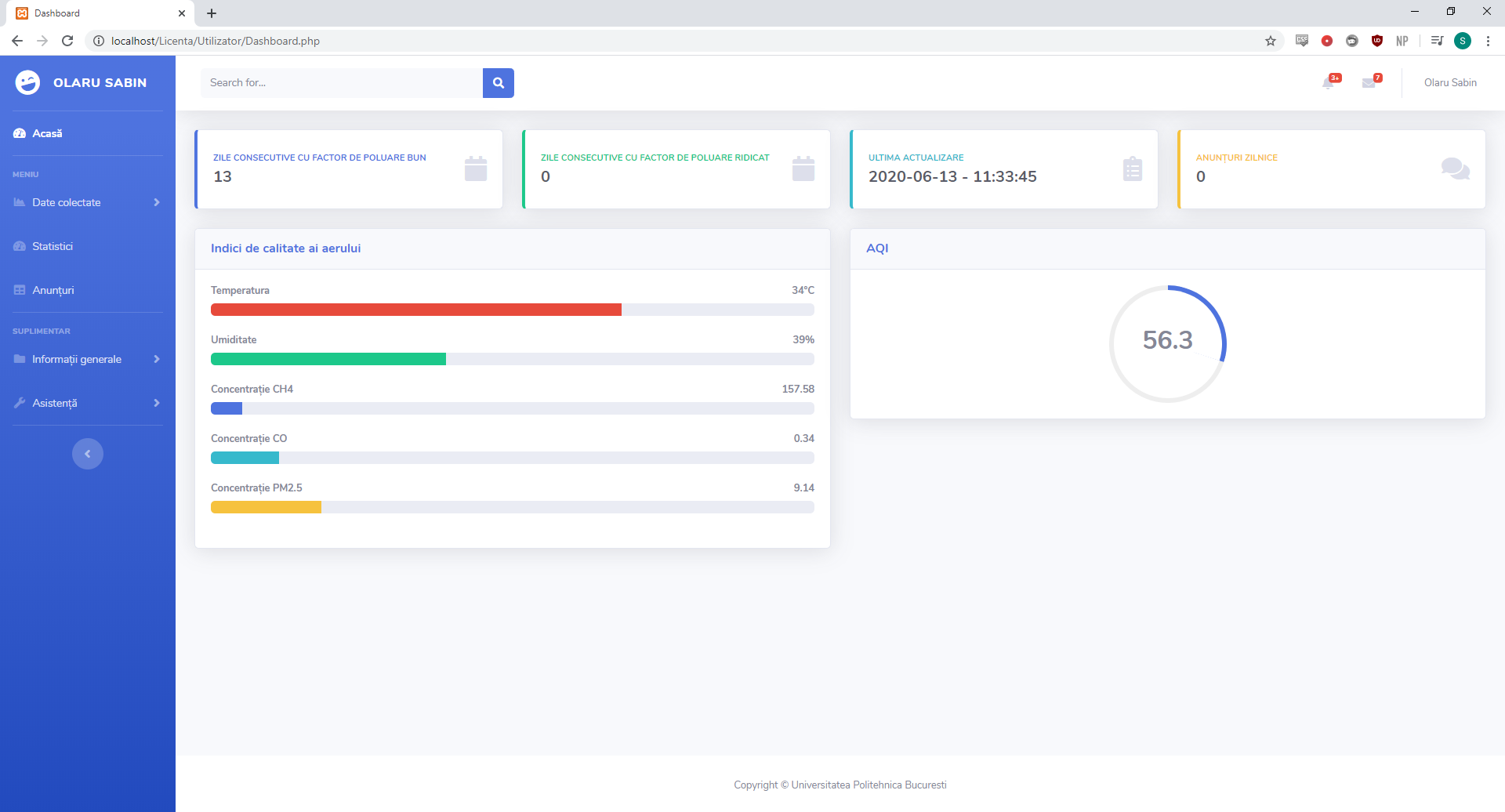This screenshot has height=812, width=1505.
Task: Open the Statistici page
Action: point(52,246)
